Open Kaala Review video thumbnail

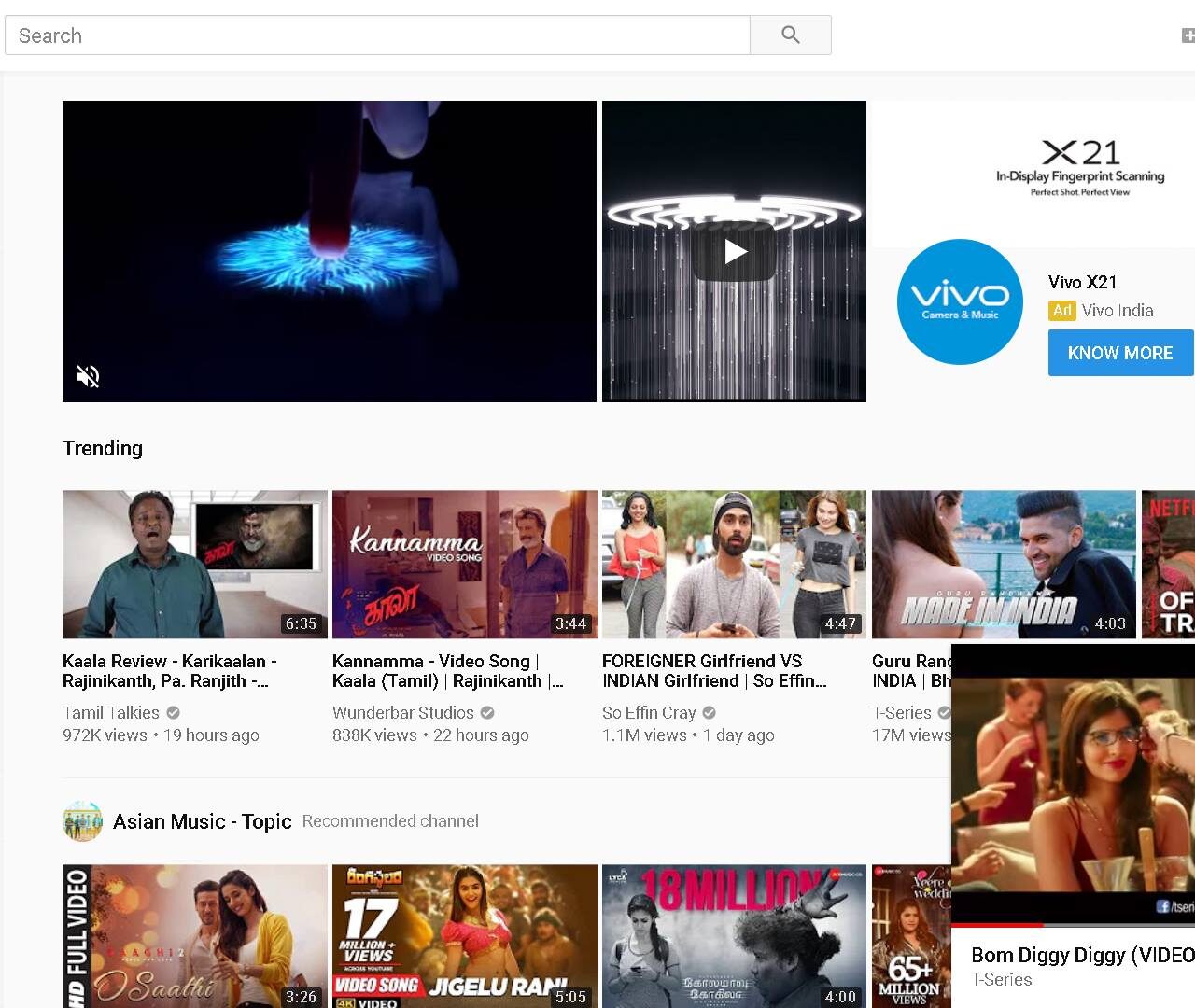[195, 565]
